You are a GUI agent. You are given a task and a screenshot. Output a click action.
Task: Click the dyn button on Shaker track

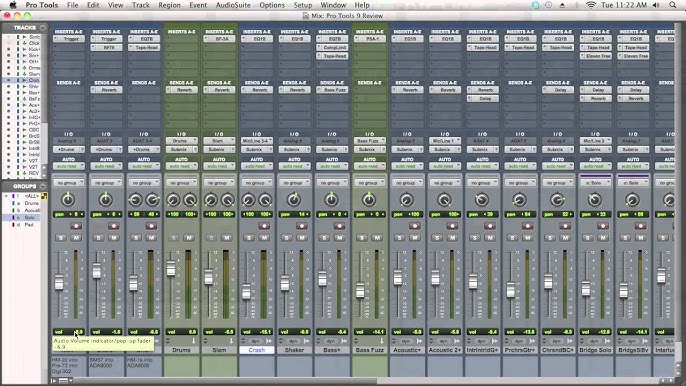tap(293, 341)
